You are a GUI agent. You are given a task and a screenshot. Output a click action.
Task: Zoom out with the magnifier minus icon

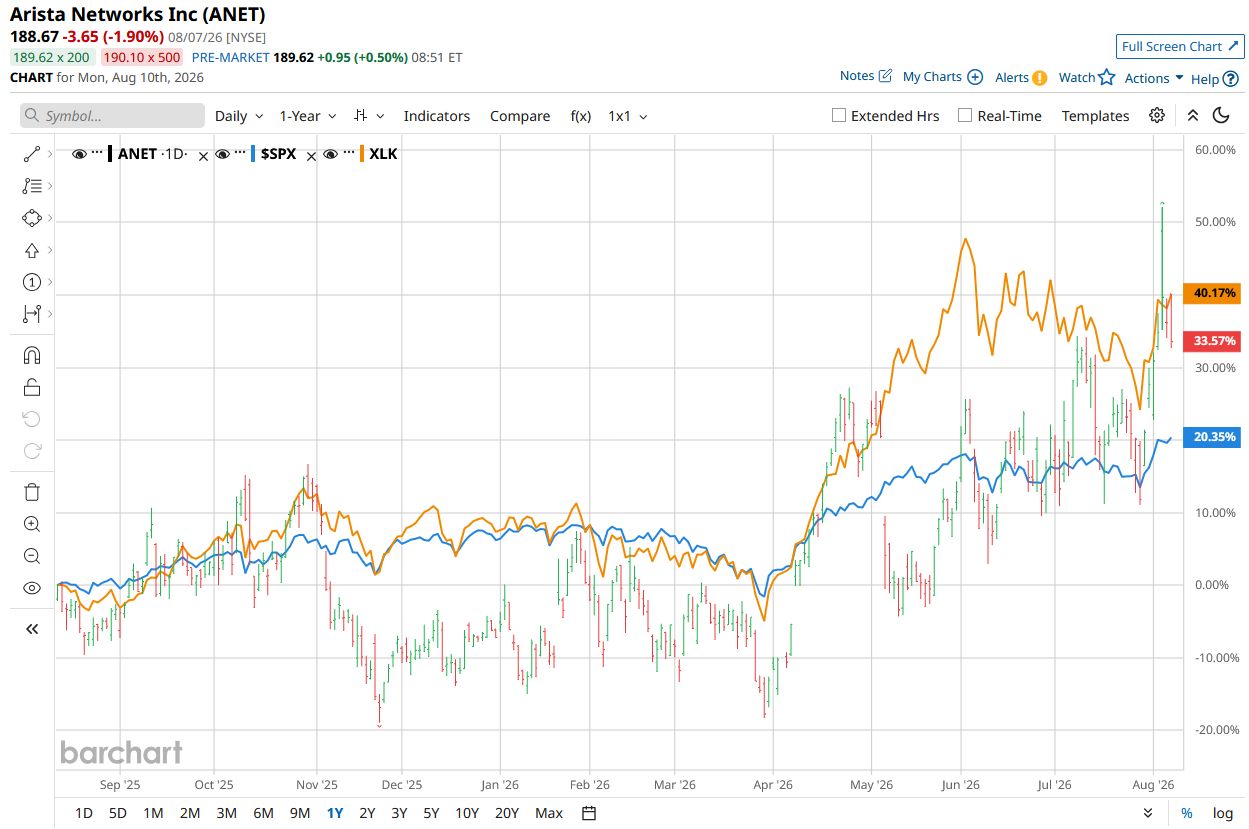coord(31,556)
